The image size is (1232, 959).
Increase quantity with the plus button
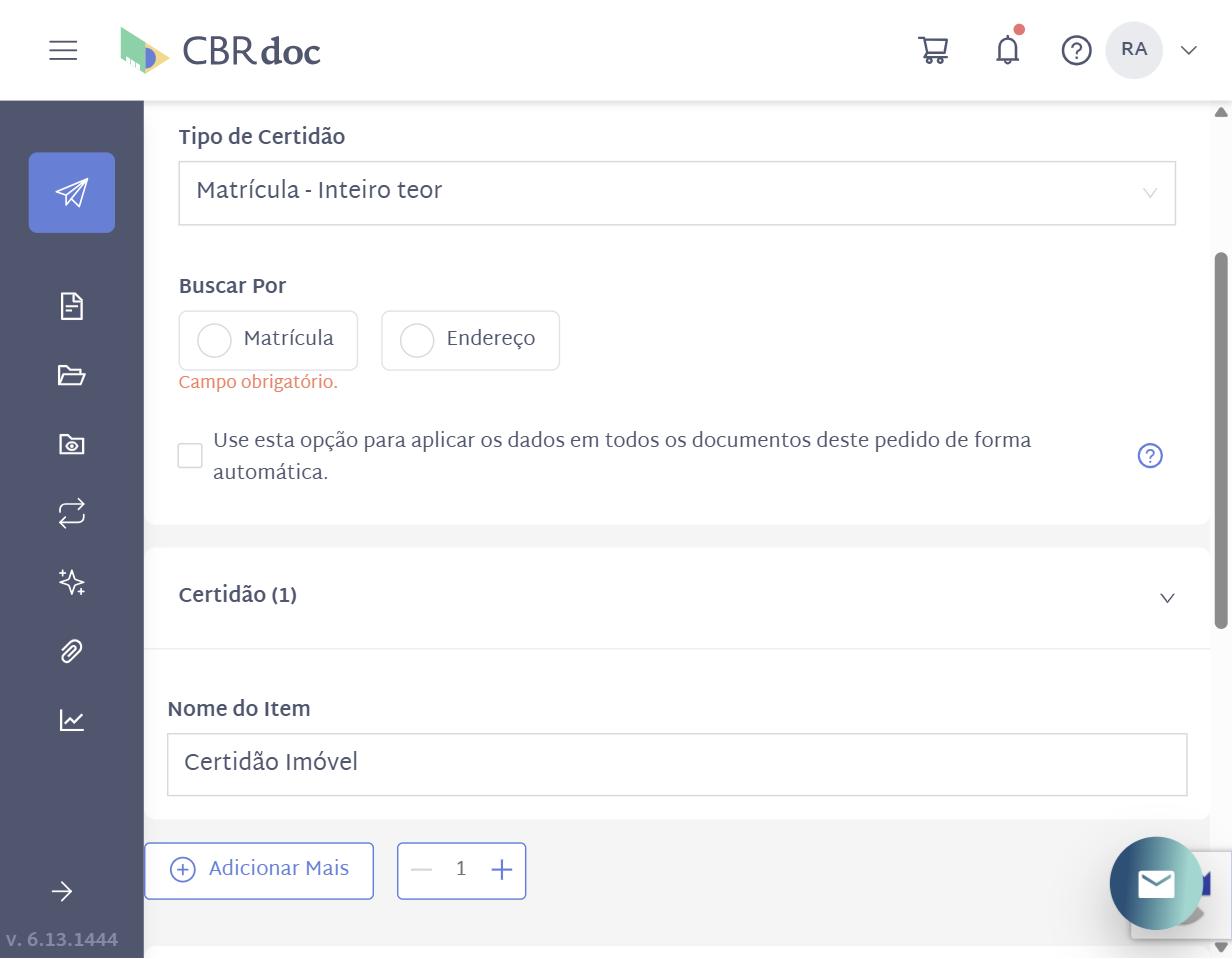point(502,870)
